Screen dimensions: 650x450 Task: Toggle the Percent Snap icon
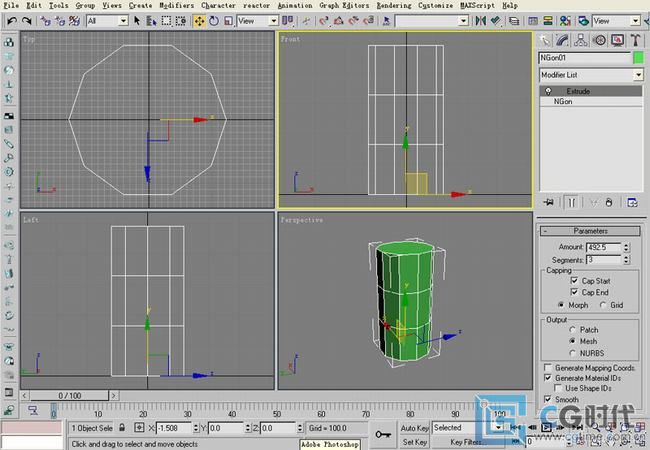(353, 20)
